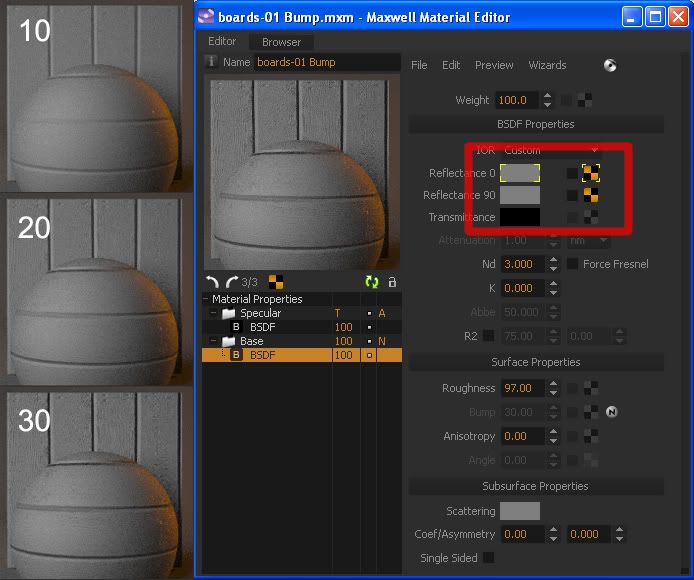694x580 pixels.
Task: Select the Specular layer row
Action: 302,313
